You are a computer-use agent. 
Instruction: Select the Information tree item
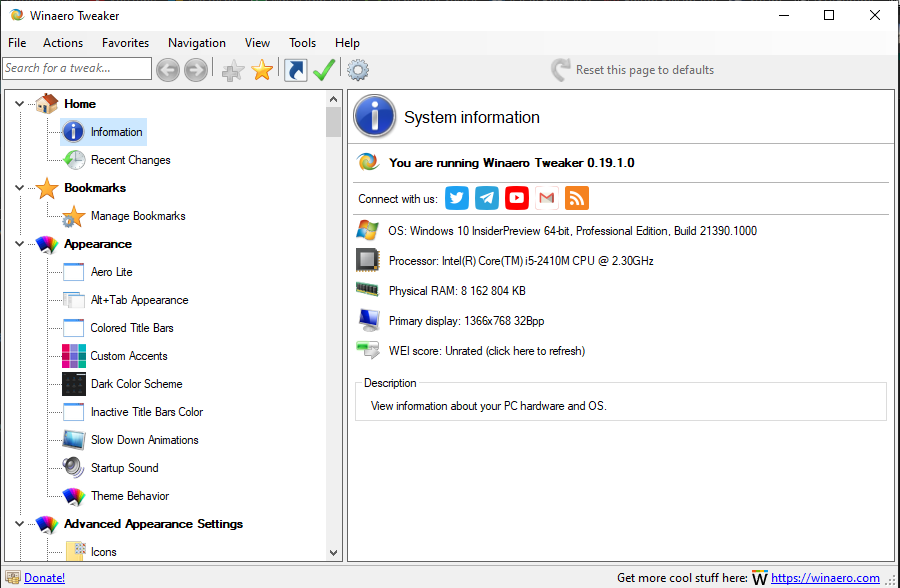pyautogui.click(x=104, y=132)
